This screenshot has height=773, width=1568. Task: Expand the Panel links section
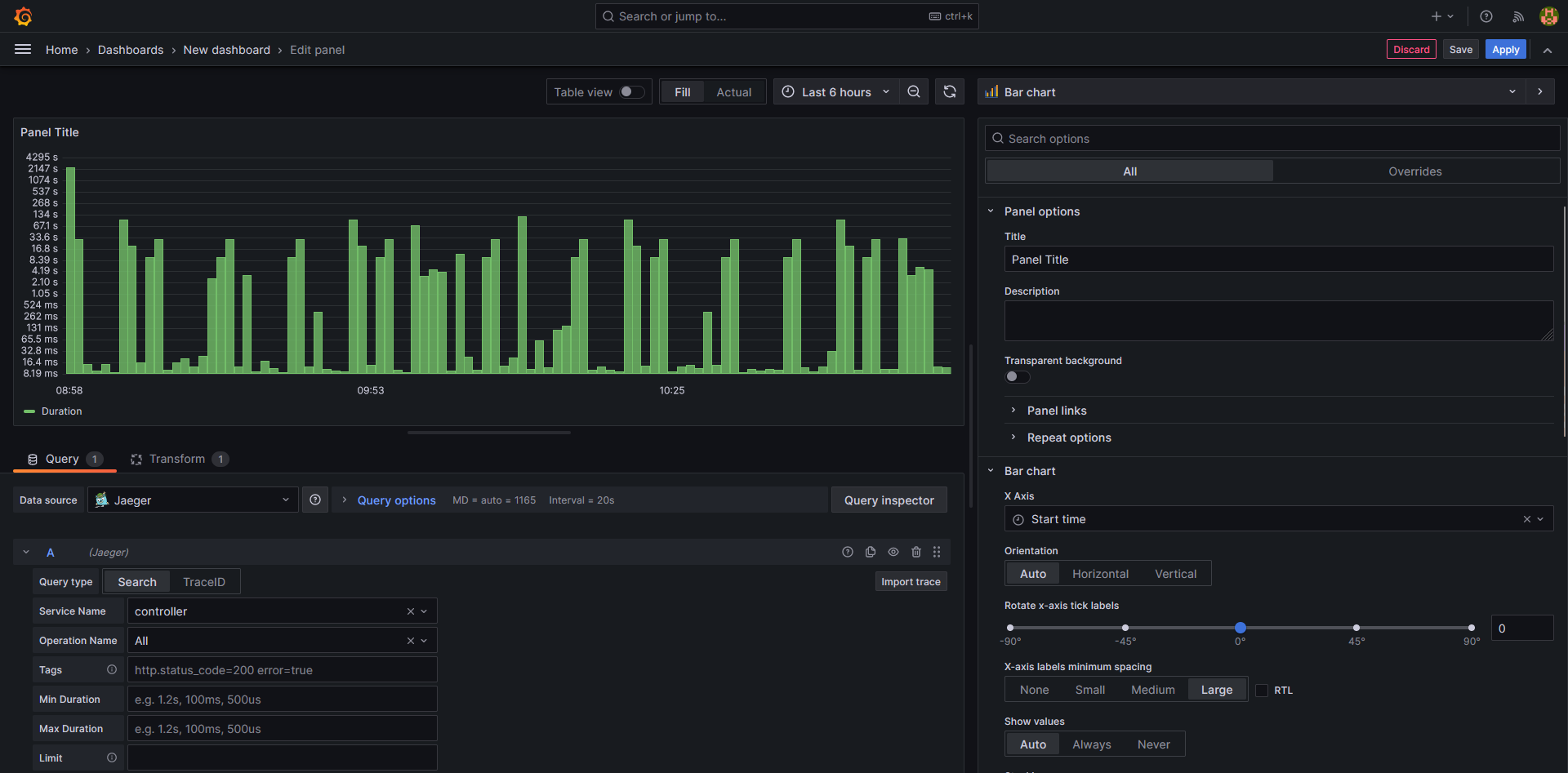(x=1057, y=411)
